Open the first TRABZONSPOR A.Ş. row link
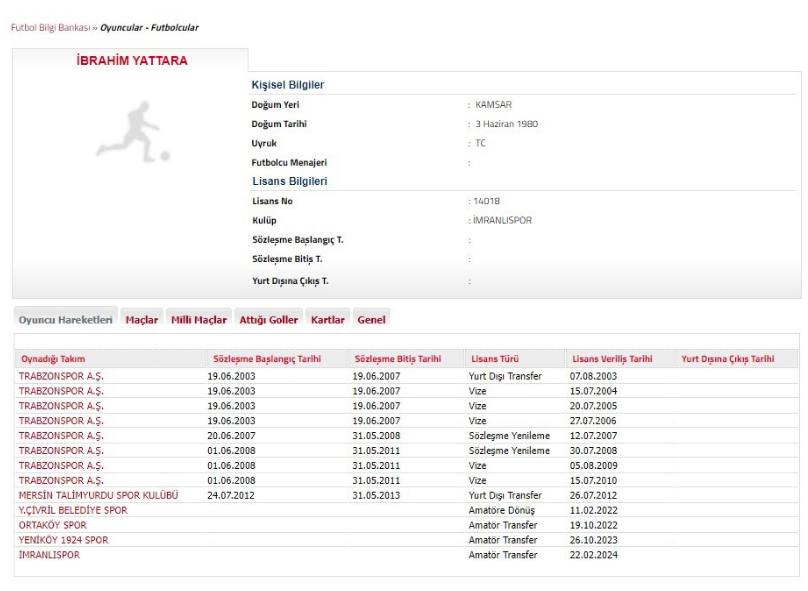This screenshot has height=591, width=808. click(x=61, y=377)
